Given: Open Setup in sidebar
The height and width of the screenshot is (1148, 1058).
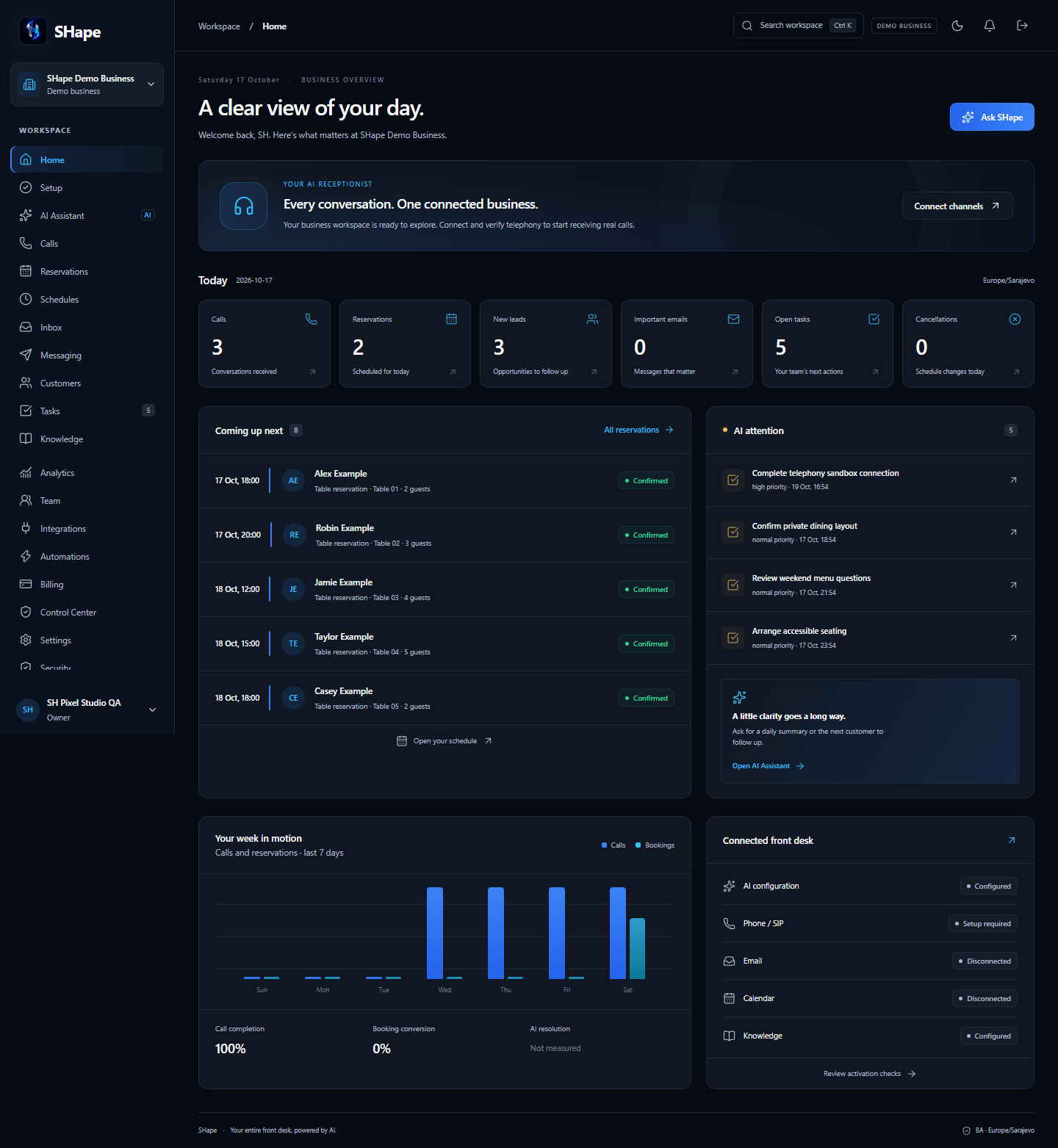Looking at the screenshot, I should (87, 187).
